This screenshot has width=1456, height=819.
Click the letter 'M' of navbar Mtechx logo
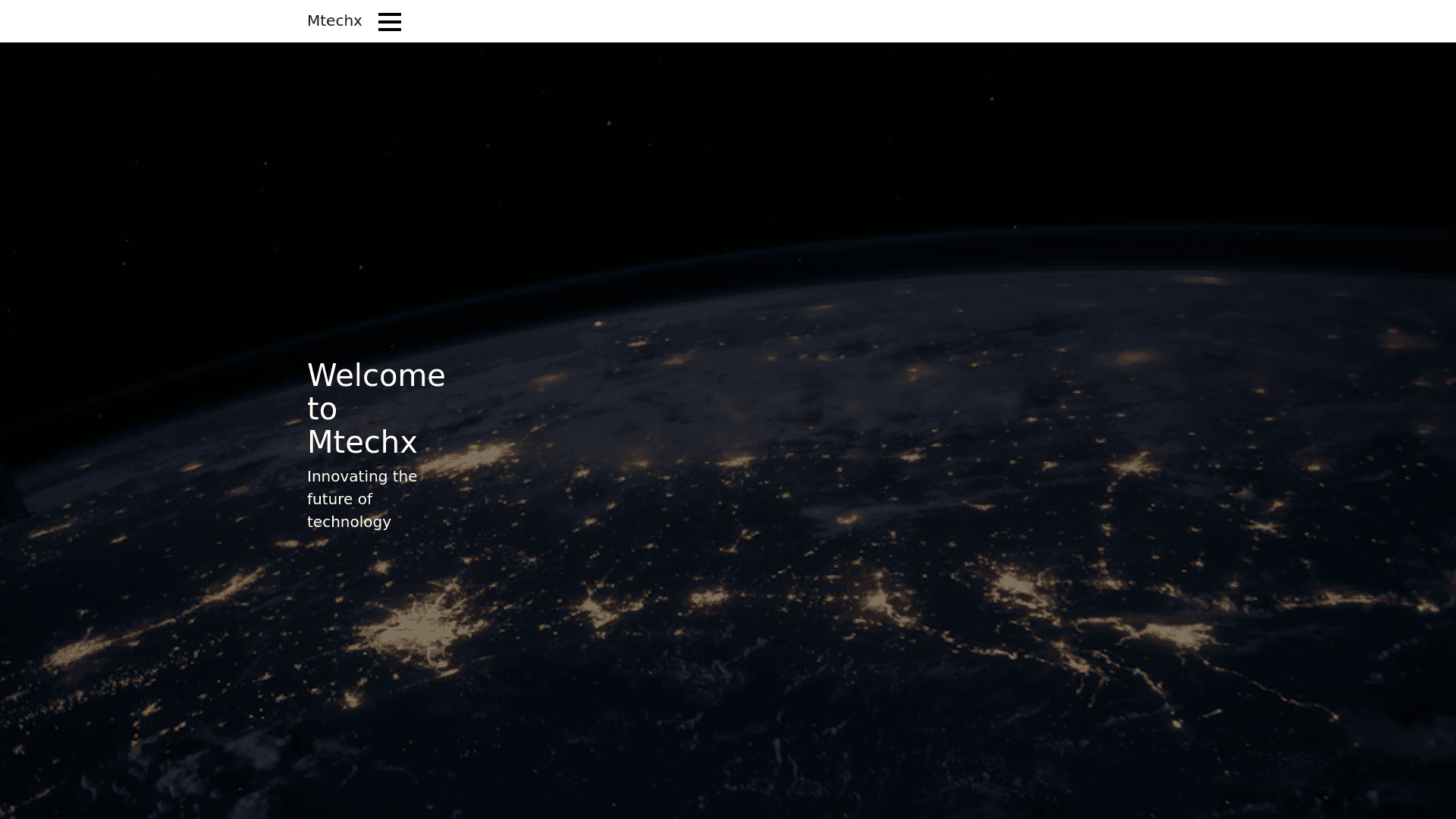313,21
